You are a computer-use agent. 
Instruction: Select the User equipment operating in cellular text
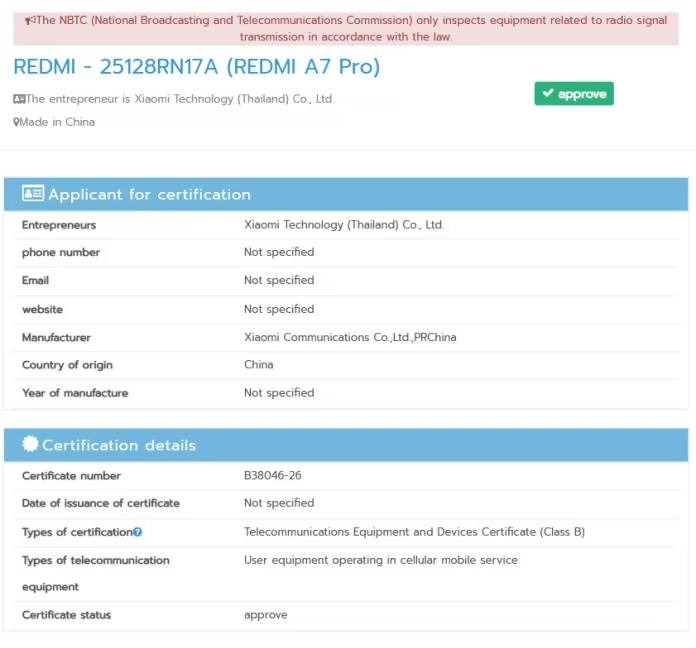(380, 560)
